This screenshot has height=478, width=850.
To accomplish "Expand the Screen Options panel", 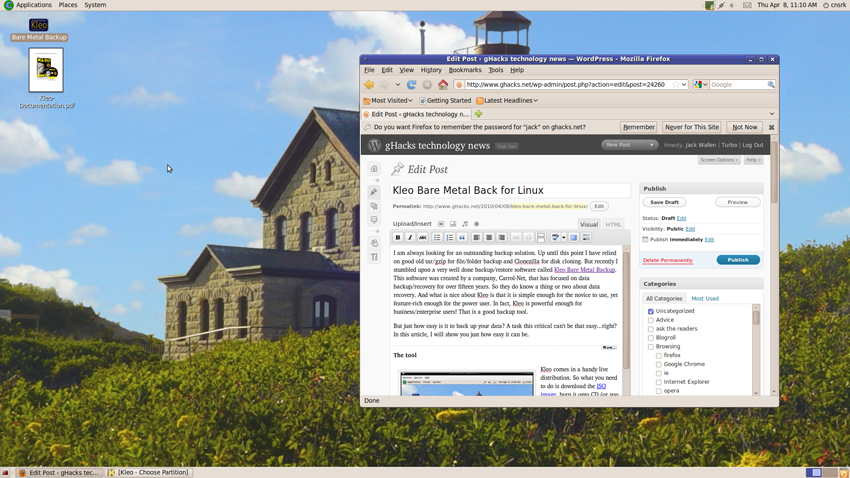I will 719,160.
